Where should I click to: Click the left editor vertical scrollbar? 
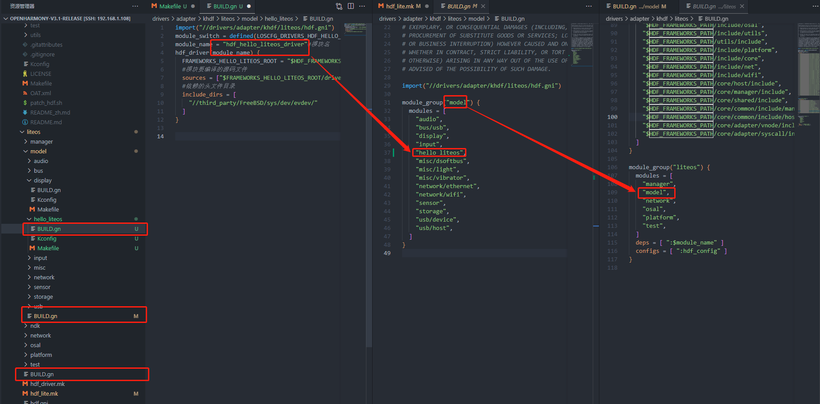pos(369,183)
